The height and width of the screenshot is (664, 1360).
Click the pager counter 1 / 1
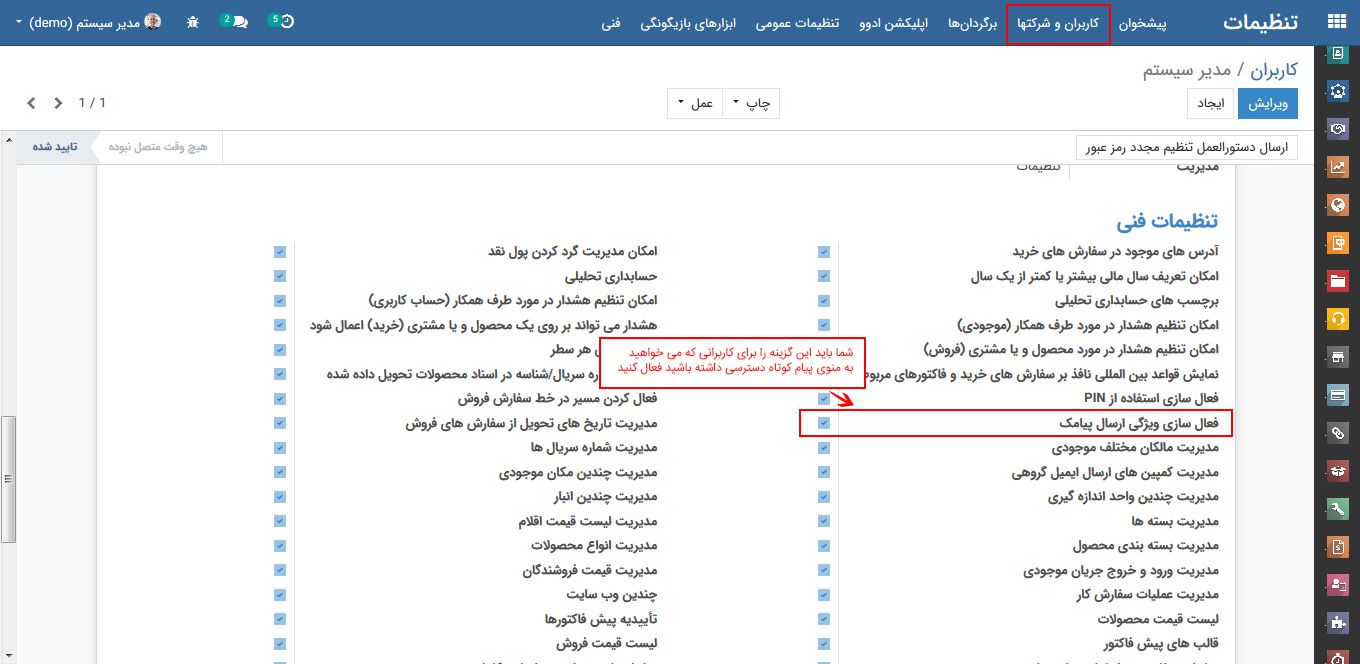pos(92,103)
